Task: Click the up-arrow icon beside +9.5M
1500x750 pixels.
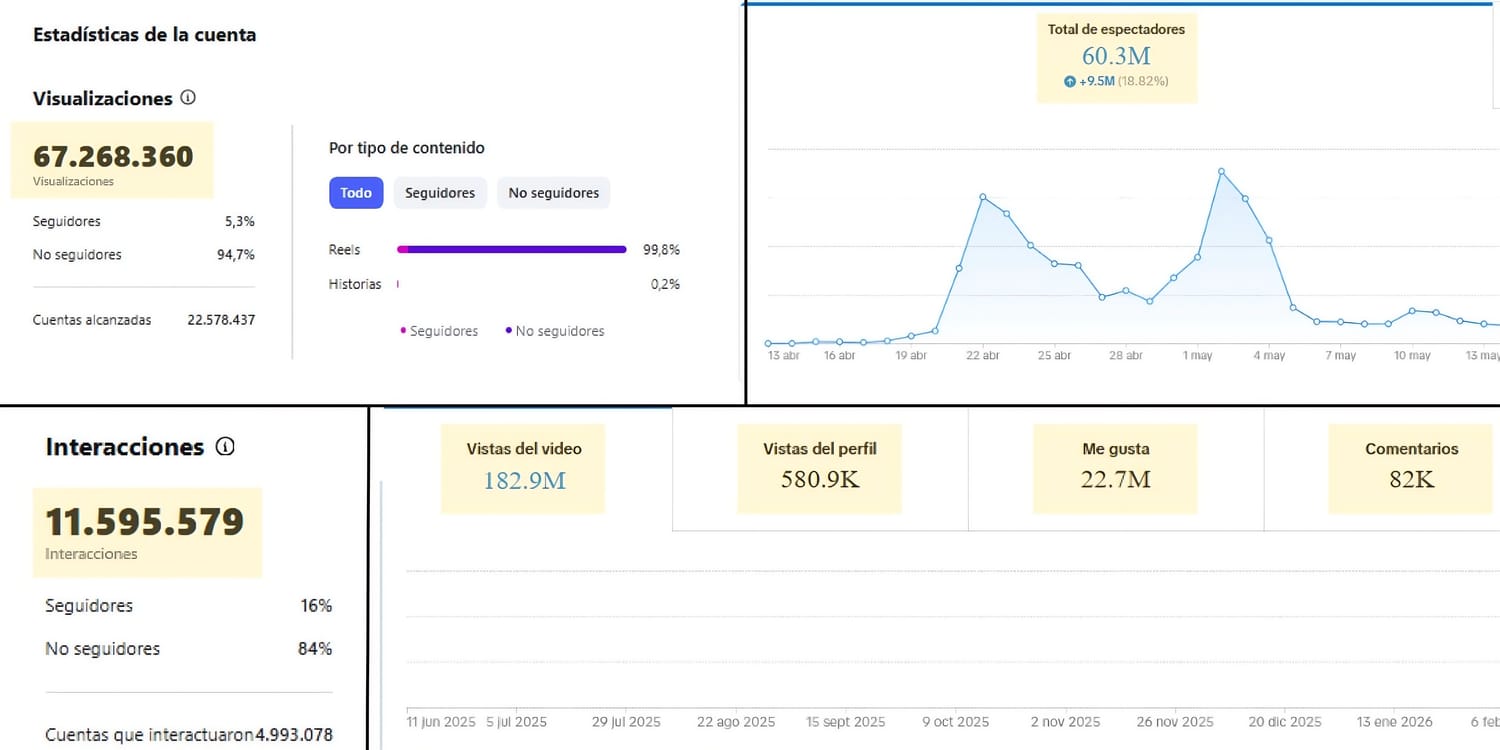Action: click(x=1070, y=81)
